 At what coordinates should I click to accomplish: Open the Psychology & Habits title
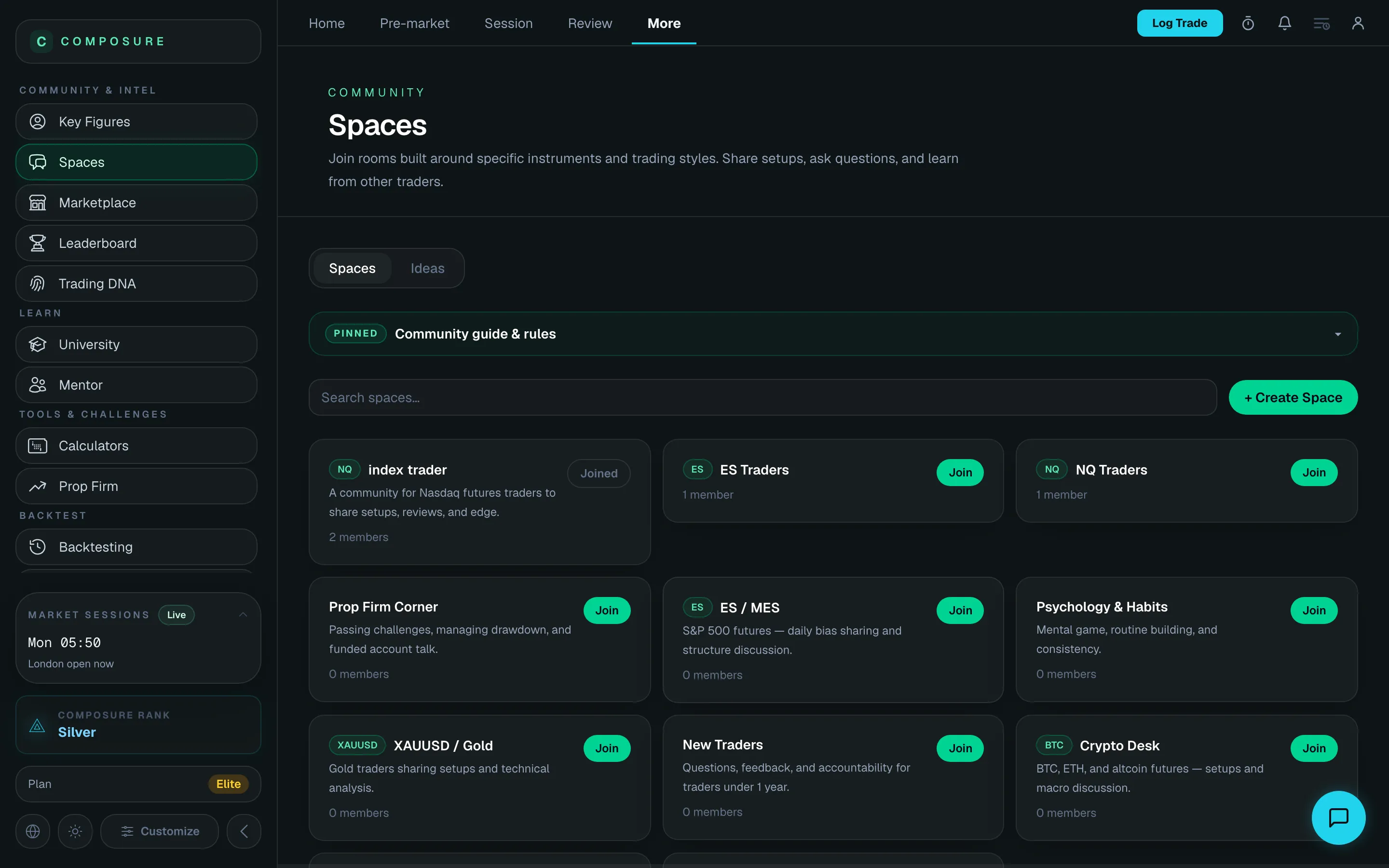[x=1102, y=607]
